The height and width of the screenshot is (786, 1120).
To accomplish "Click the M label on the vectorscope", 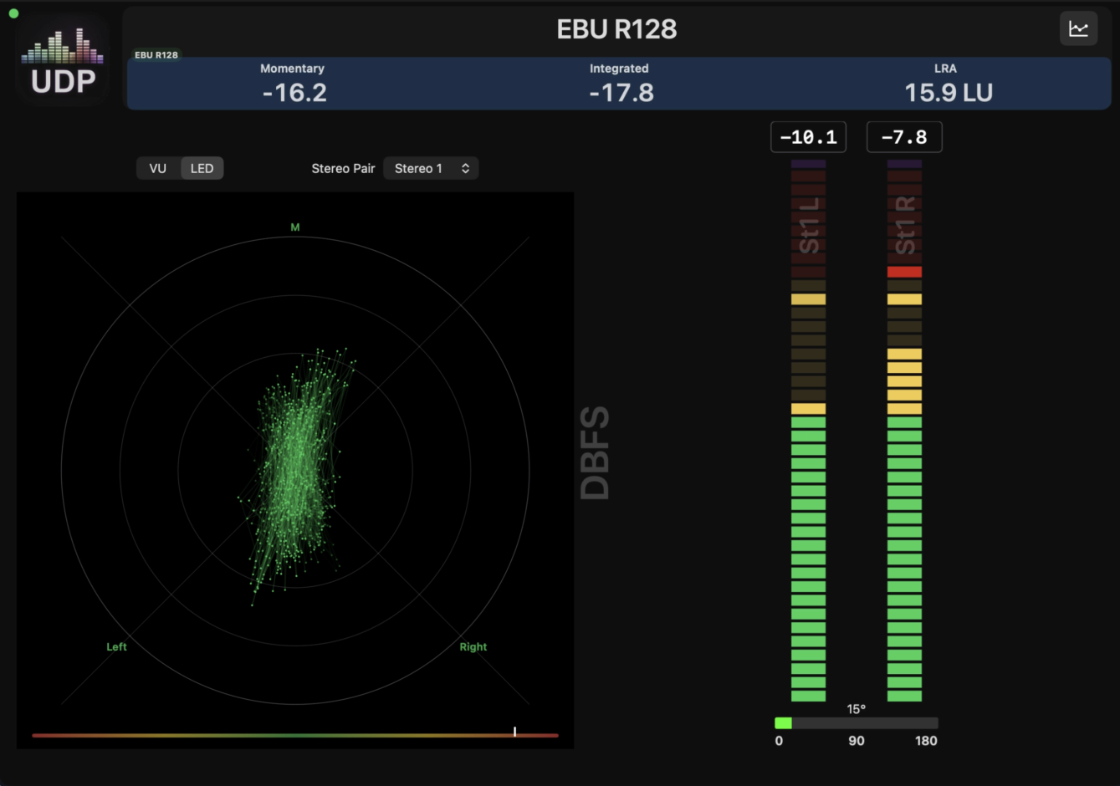I will (295, 227).
